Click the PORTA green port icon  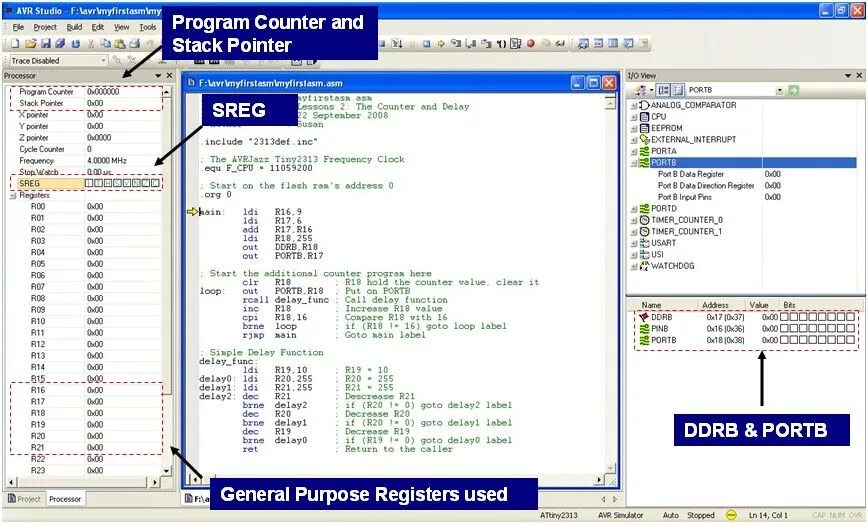[644, 151]
